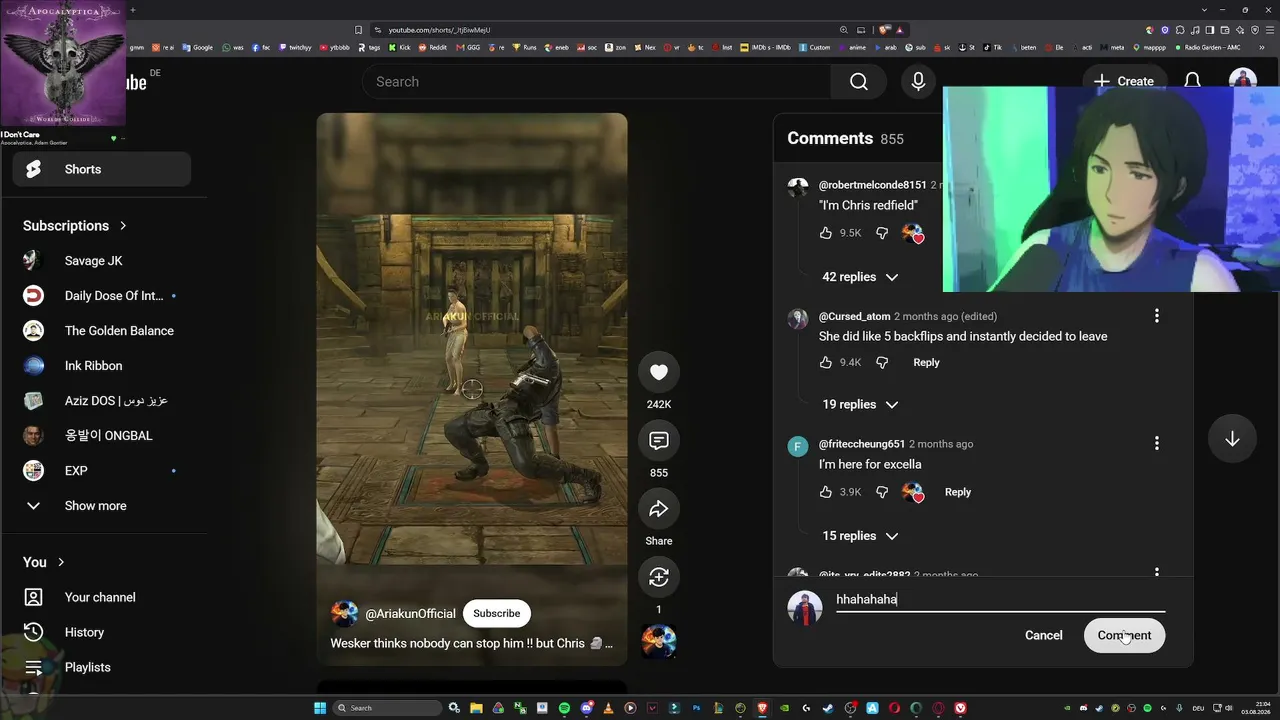Open Photoshop from the taskbar

(696, 708)
